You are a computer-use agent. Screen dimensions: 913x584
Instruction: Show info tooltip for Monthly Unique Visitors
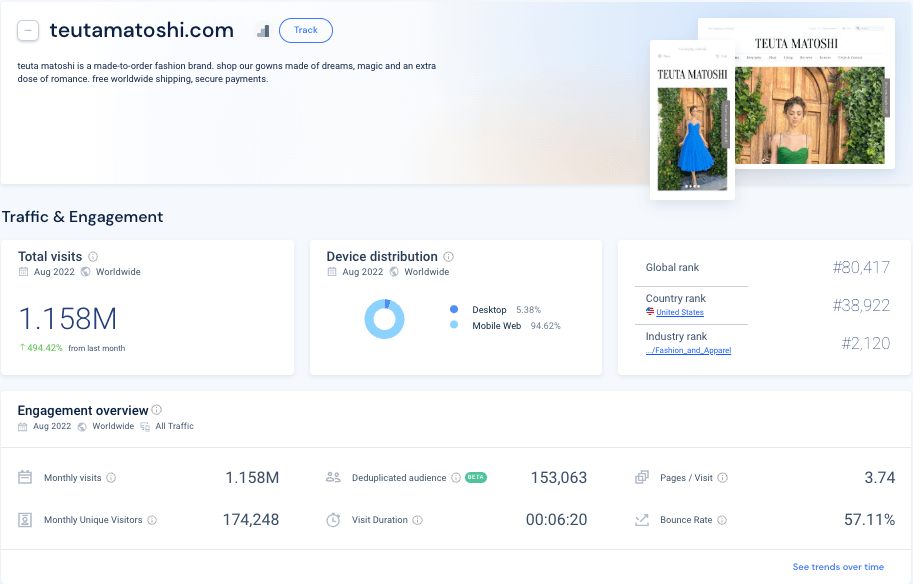(152, 520)
